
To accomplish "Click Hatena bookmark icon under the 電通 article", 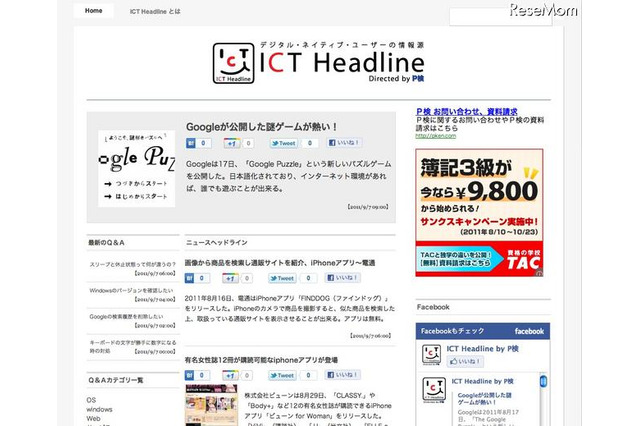I will [x=189, y=278].
